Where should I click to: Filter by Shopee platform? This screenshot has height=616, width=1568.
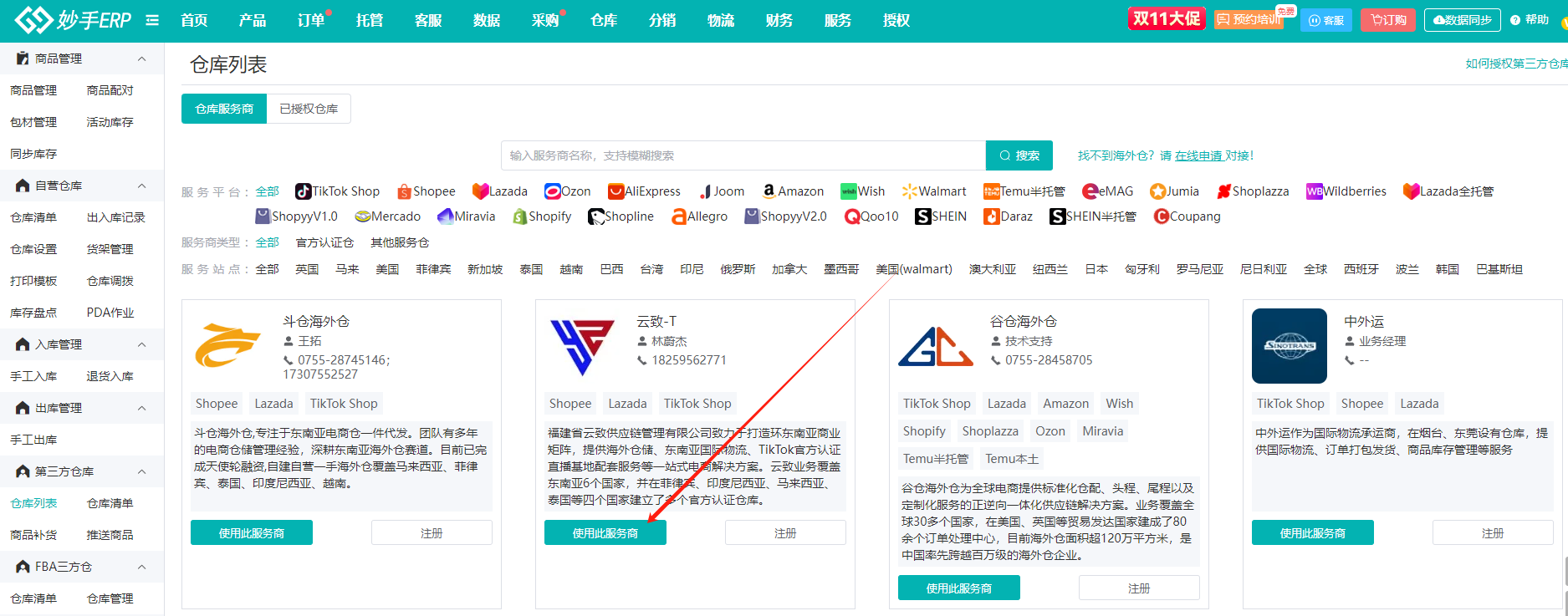point(426,191)
